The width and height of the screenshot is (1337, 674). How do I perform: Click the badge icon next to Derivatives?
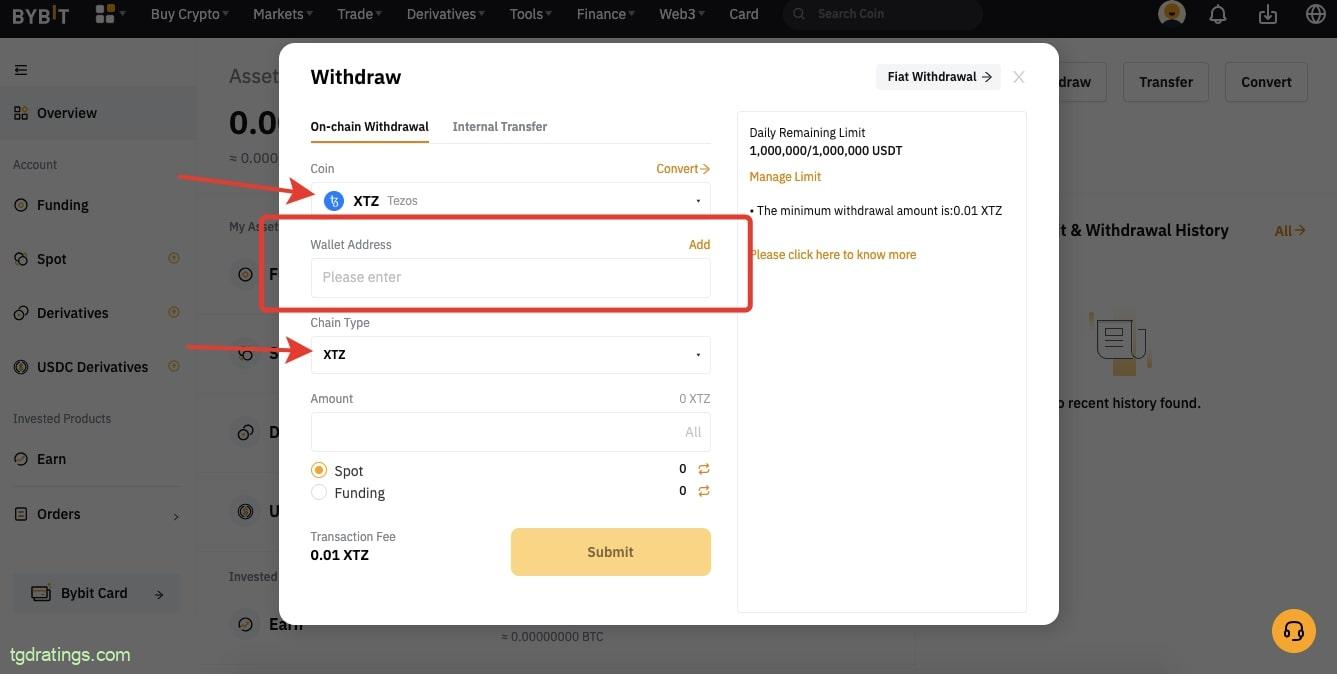click(174, 312)
